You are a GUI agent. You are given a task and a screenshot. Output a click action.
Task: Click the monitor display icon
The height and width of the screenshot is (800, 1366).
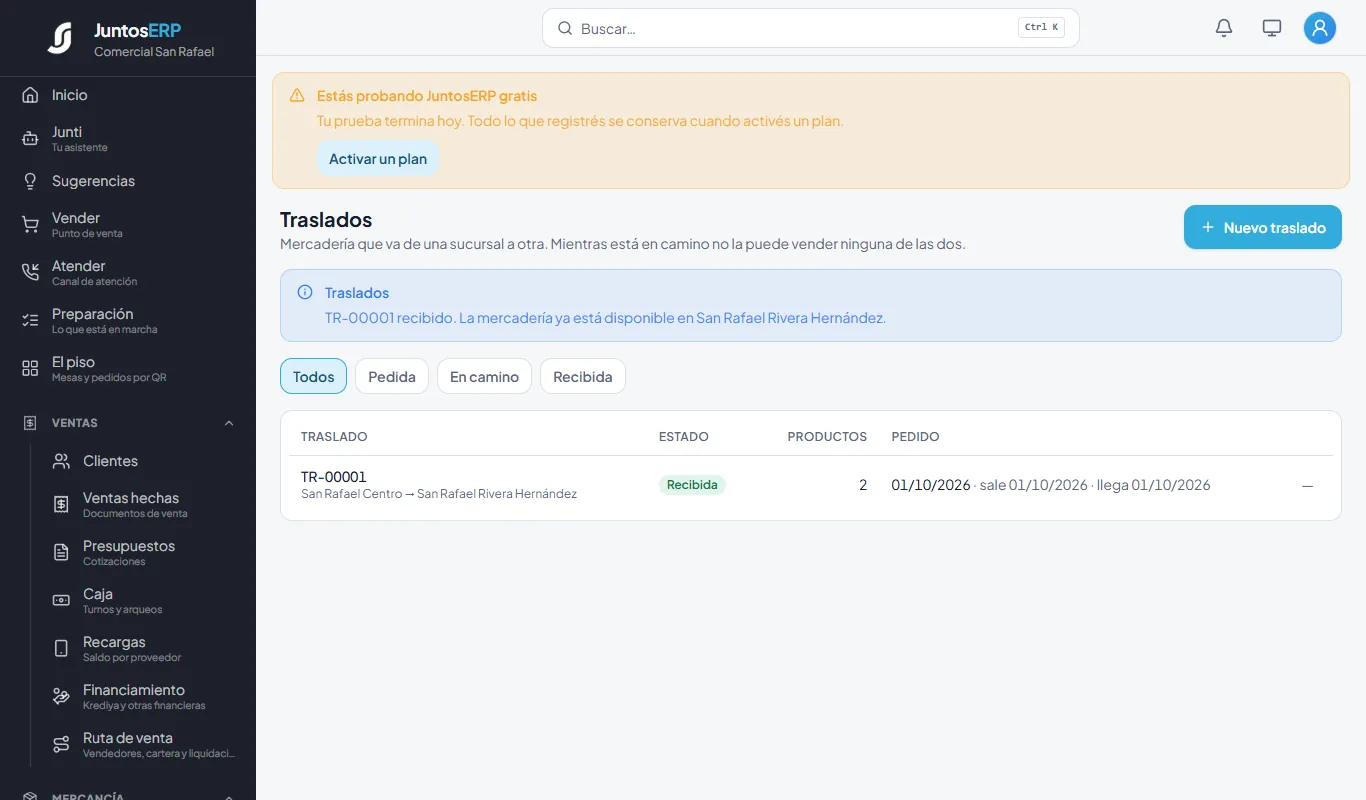point(1272,28)
